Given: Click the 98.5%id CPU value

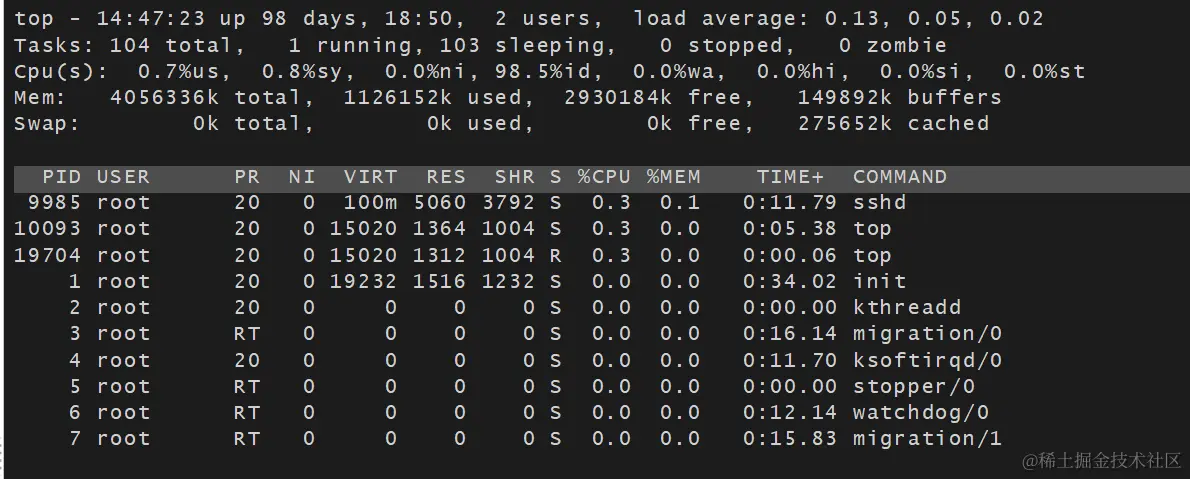Looking at the screenshot, I should [x=543, y=72].
